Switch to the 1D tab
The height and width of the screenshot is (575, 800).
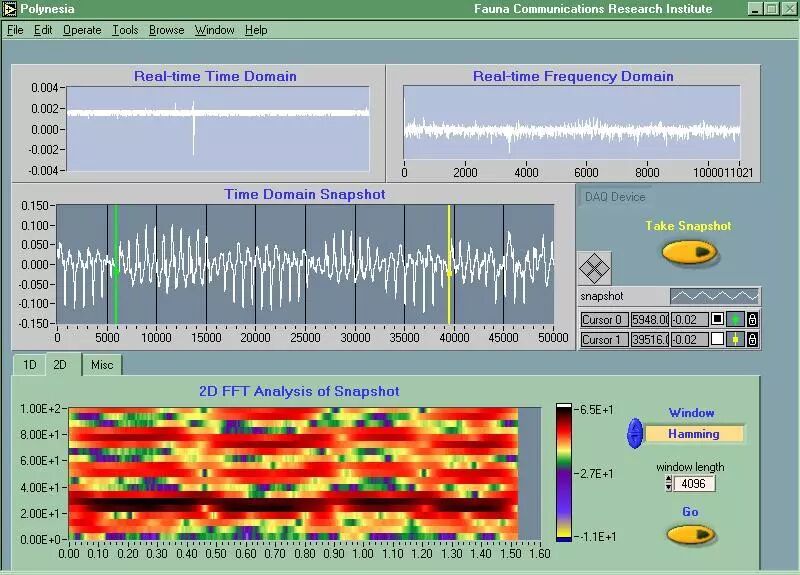(x=30, y=365)
